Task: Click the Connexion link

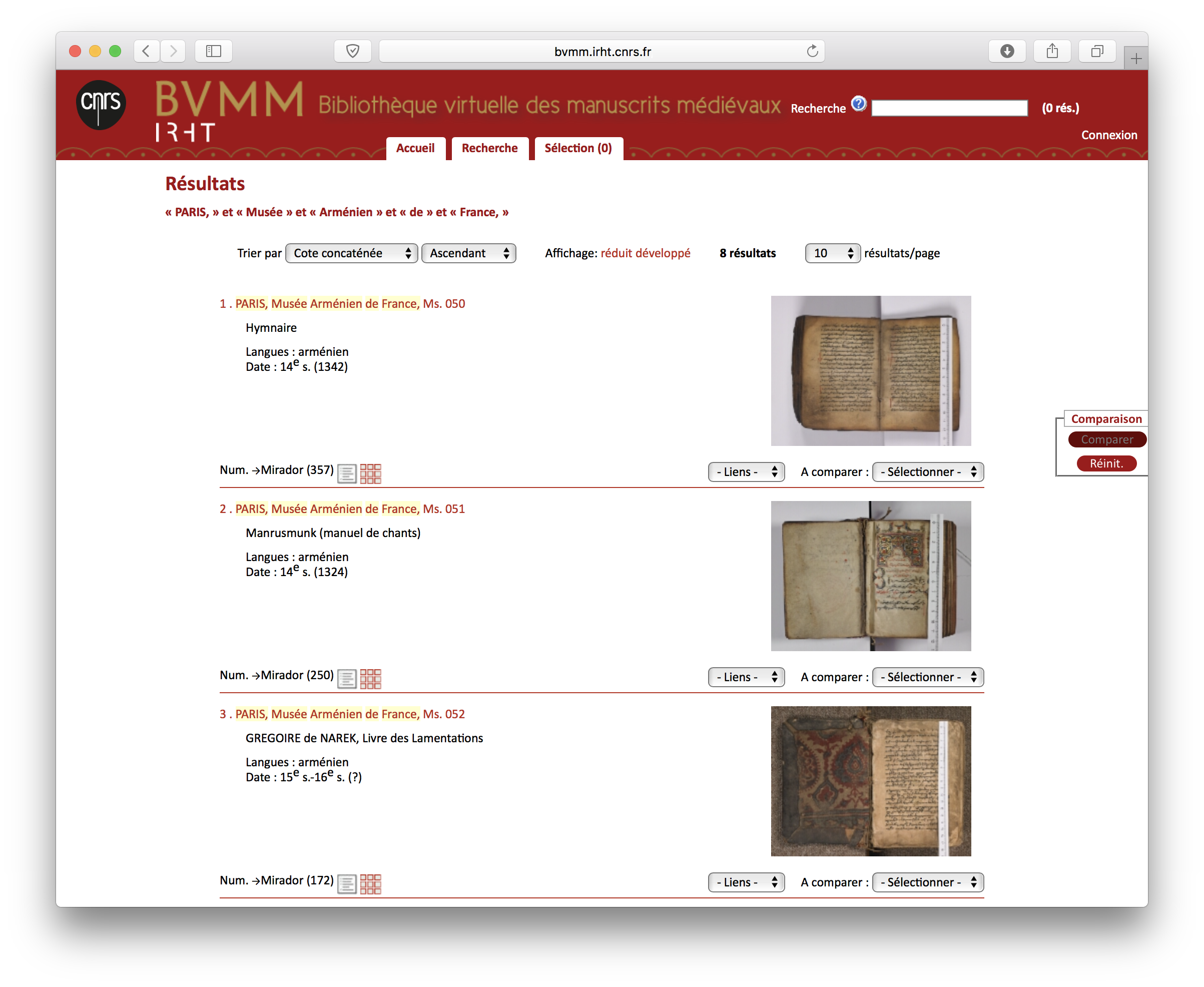Action: [x=1109, y=135]
